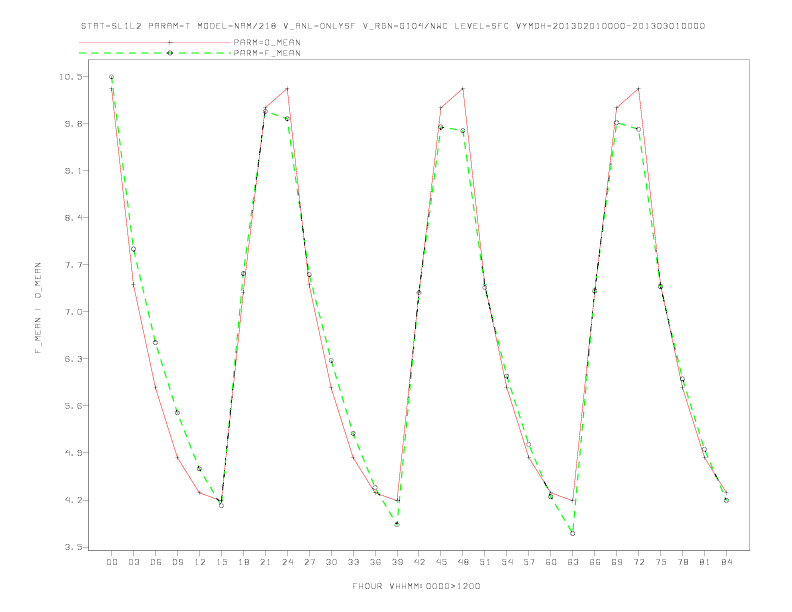Viewport: 792px width, 612px height.
Task: Click the x-axis tick label 84
Action: (x=726, y=562)
